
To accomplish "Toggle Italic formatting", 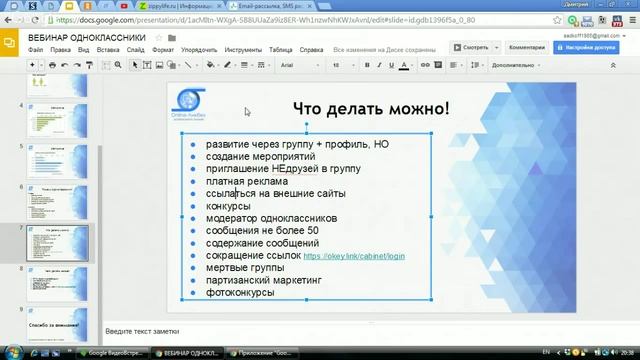I will (379, 65).
